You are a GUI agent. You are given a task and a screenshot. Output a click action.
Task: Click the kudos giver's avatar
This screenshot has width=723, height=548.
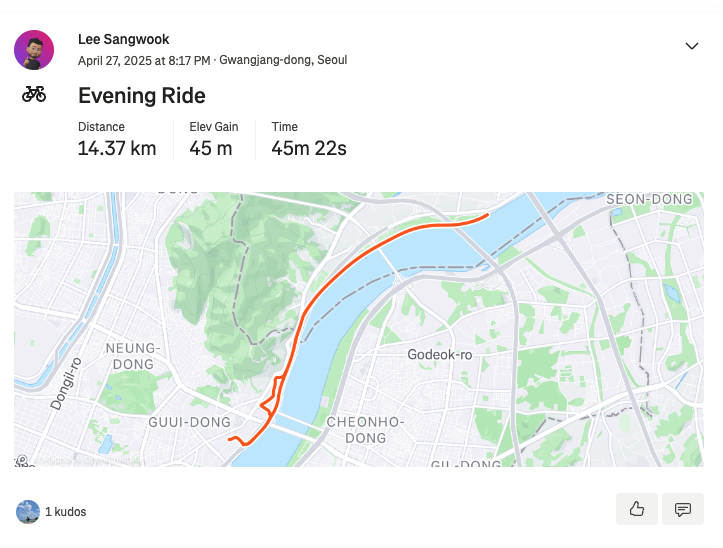(x=28, y=512)
